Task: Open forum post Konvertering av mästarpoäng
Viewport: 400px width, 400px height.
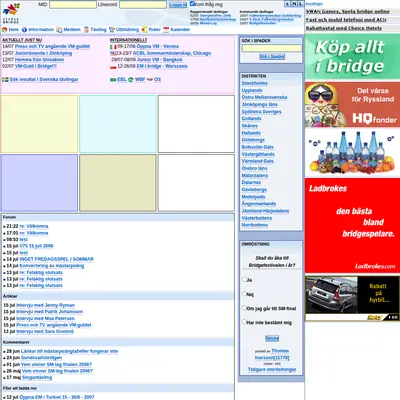Action: (52, 266)
